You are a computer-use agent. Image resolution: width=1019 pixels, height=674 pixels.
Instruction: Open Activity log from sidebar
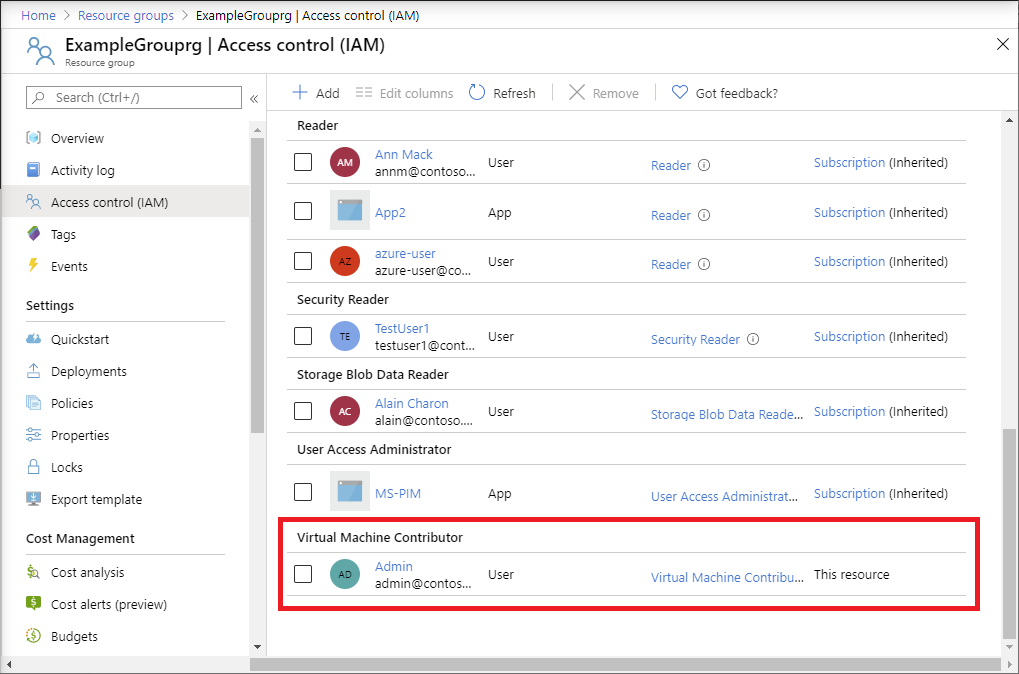click(x=83, y=170)
